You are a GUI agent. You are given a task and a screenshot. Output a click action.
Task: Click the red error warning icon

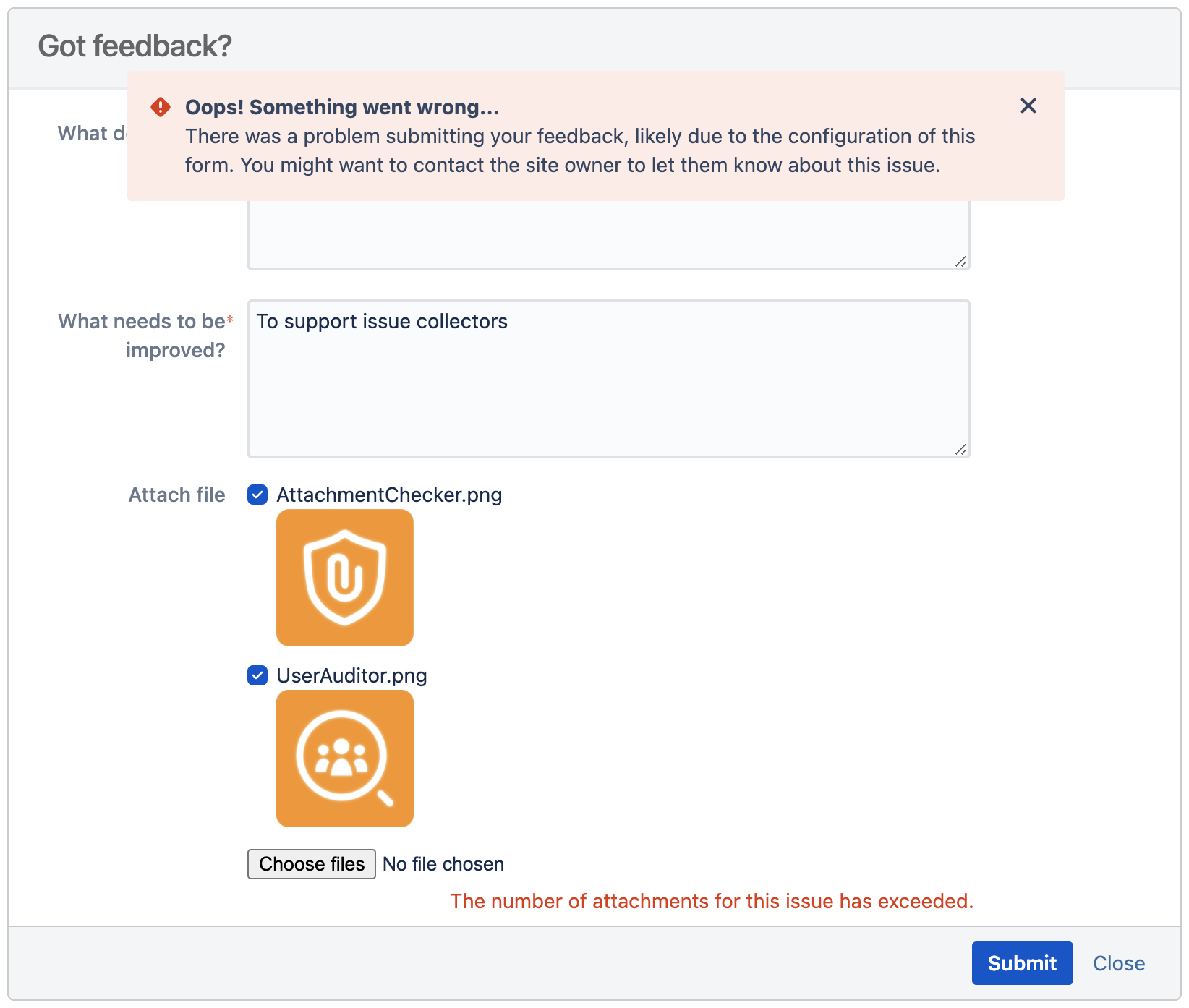(x=161, y=108)
